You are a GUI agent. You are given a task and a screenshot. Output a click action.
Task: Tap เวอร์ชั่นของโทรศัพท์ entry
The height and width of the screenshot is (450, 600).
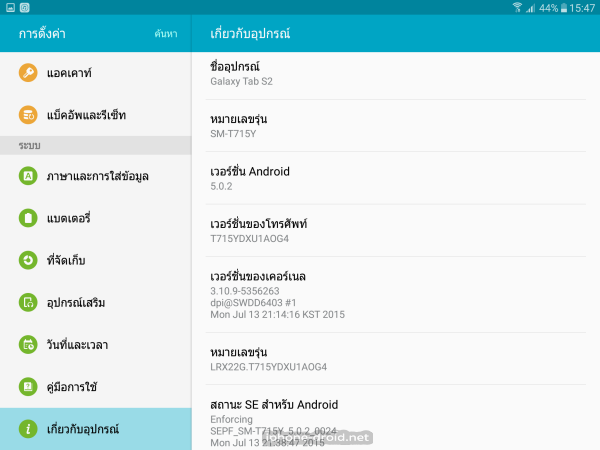[396, 230]
